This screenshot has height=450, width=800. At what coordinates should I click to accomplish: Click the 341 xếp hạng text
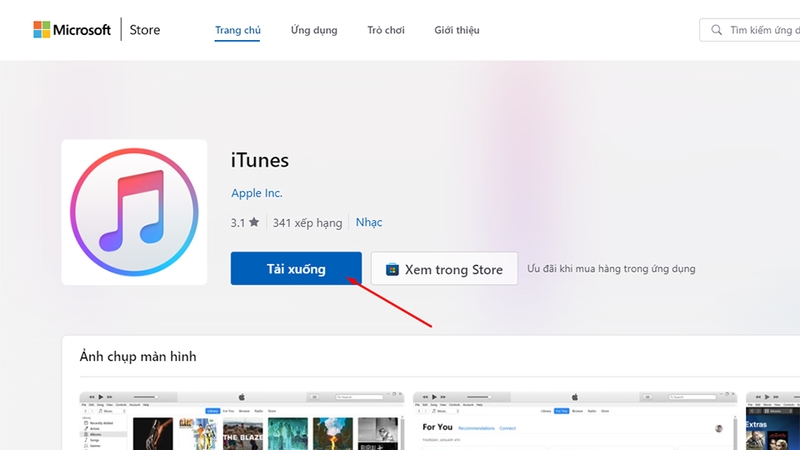click(x=307, y=222)
